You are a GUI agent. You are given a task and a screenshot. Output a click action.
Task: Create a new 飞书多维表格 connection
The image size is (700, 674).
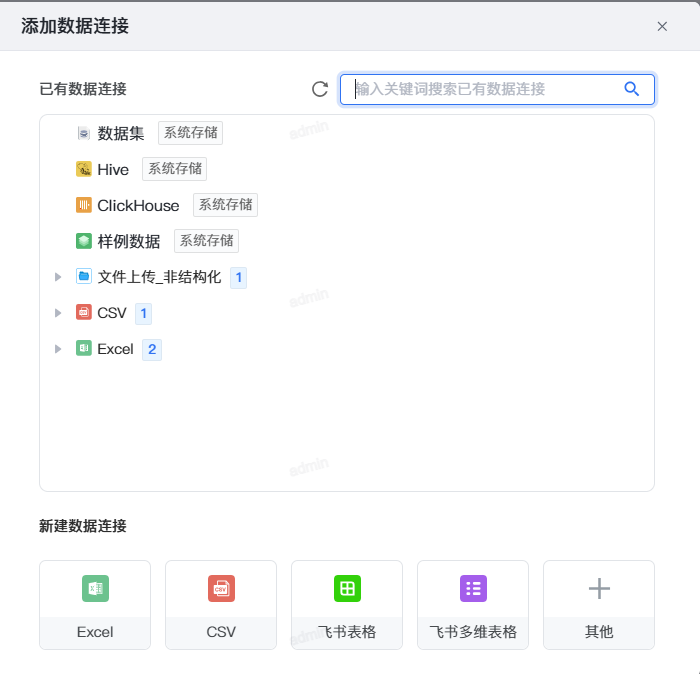click(x=473, y=604)
